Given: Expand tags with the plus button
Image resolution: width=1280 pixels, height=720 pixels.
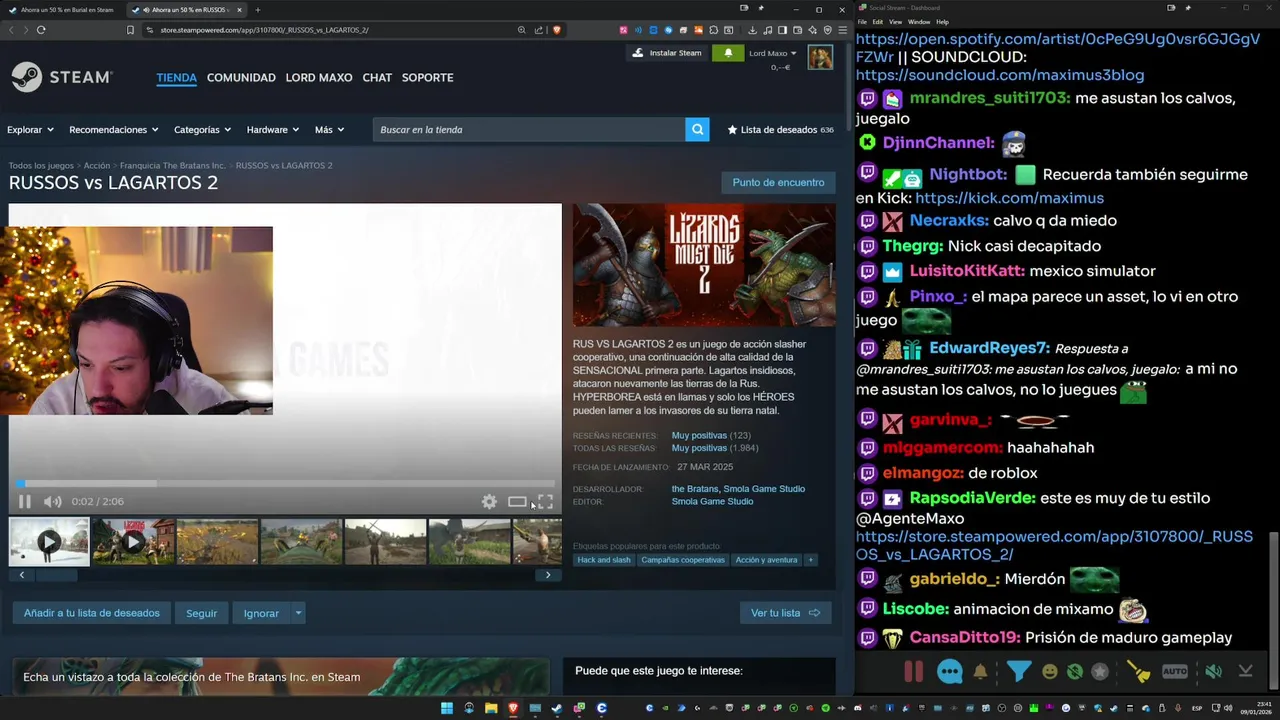Looking at the screenshot, I should 810,560.
